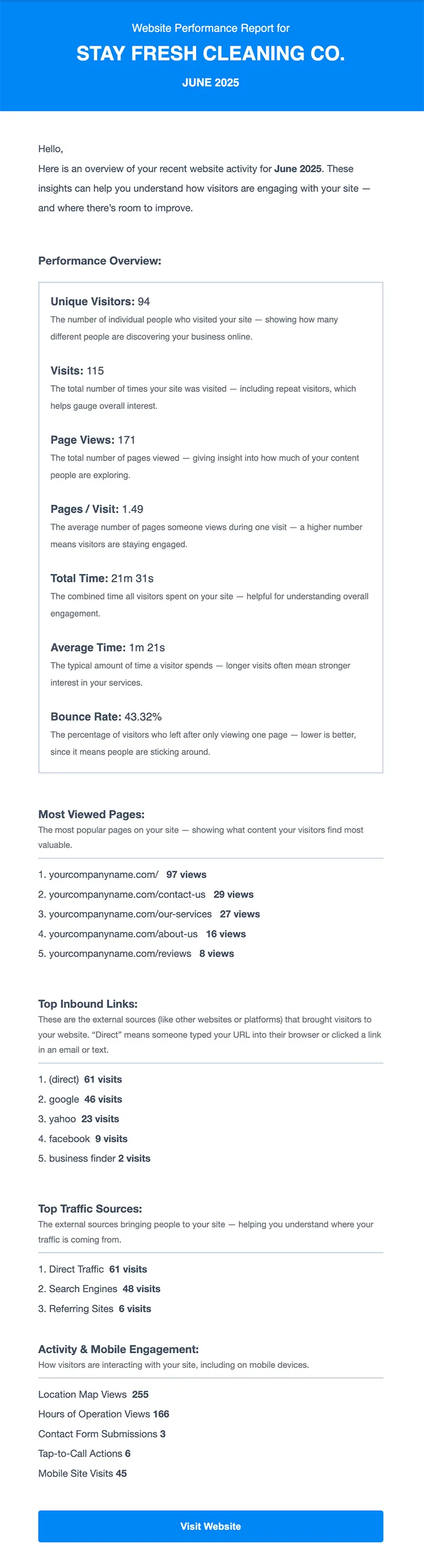424x1568 pixels.
Task: Click the Most Viewed Pages heading
Action: [91, 814]
